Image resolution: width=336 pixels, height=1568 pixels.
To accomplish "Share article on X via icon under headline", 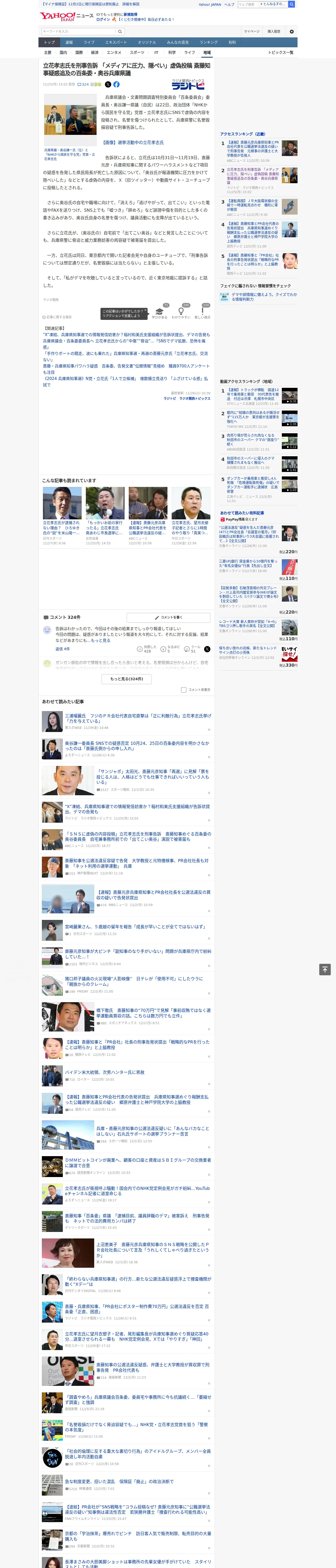I will pos(108,85).
